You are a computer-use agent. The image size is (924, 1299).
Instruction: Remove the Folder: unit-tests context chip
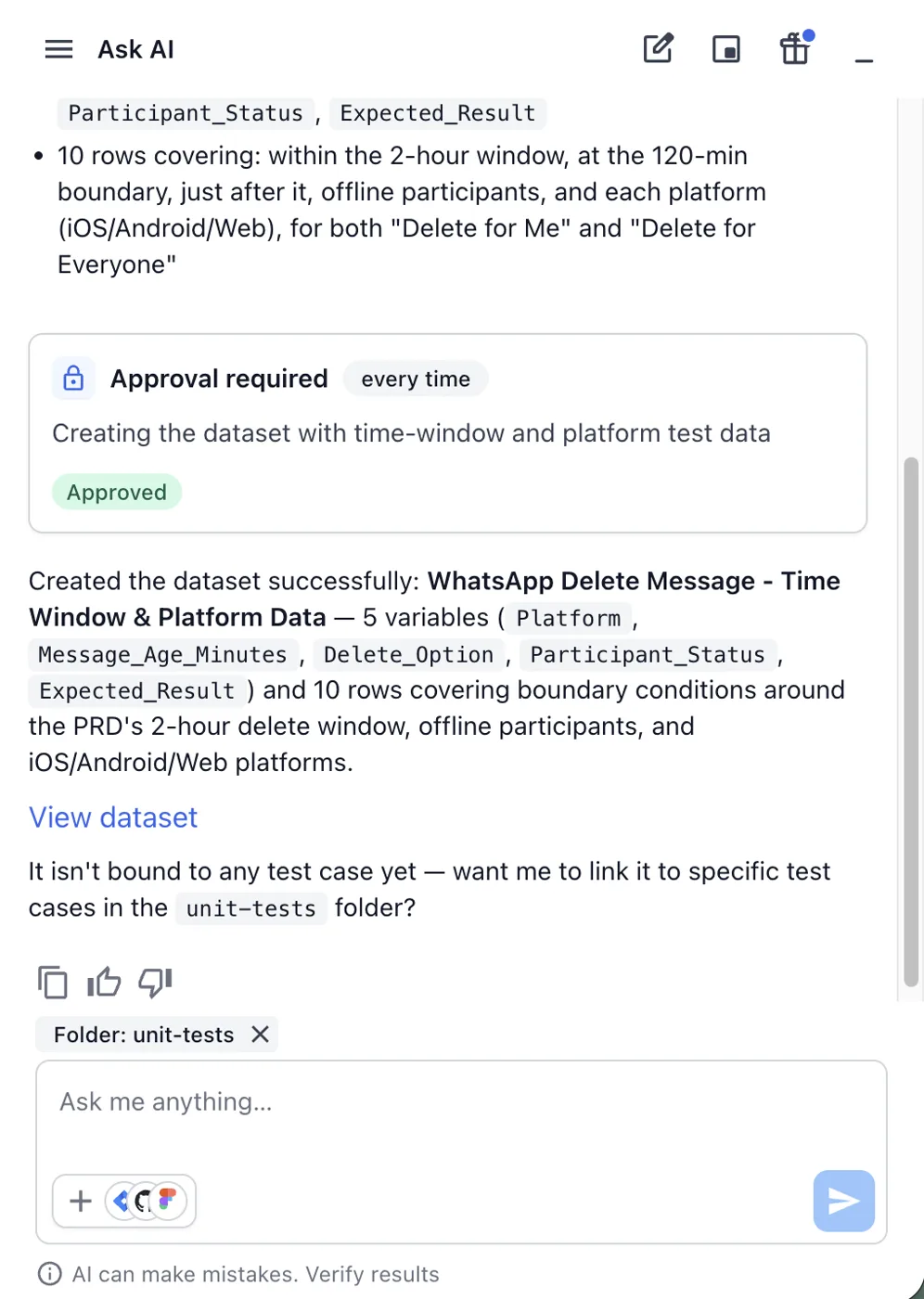261,1034
